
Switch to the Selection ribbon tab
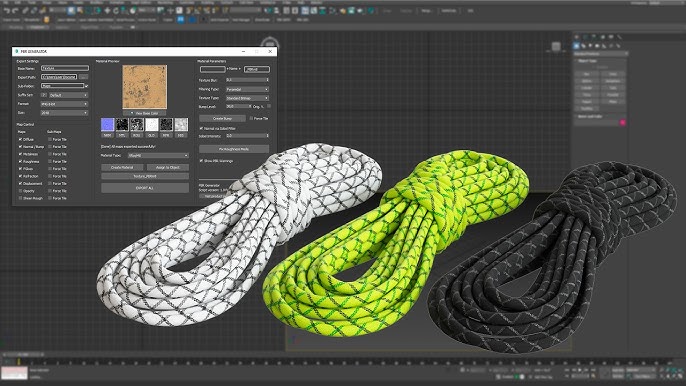click(x=63, y=27)
